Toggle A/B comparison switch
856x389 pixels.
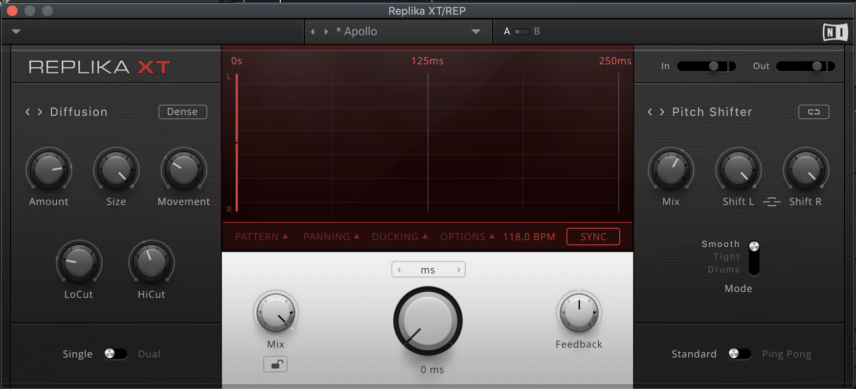point(522,32)
